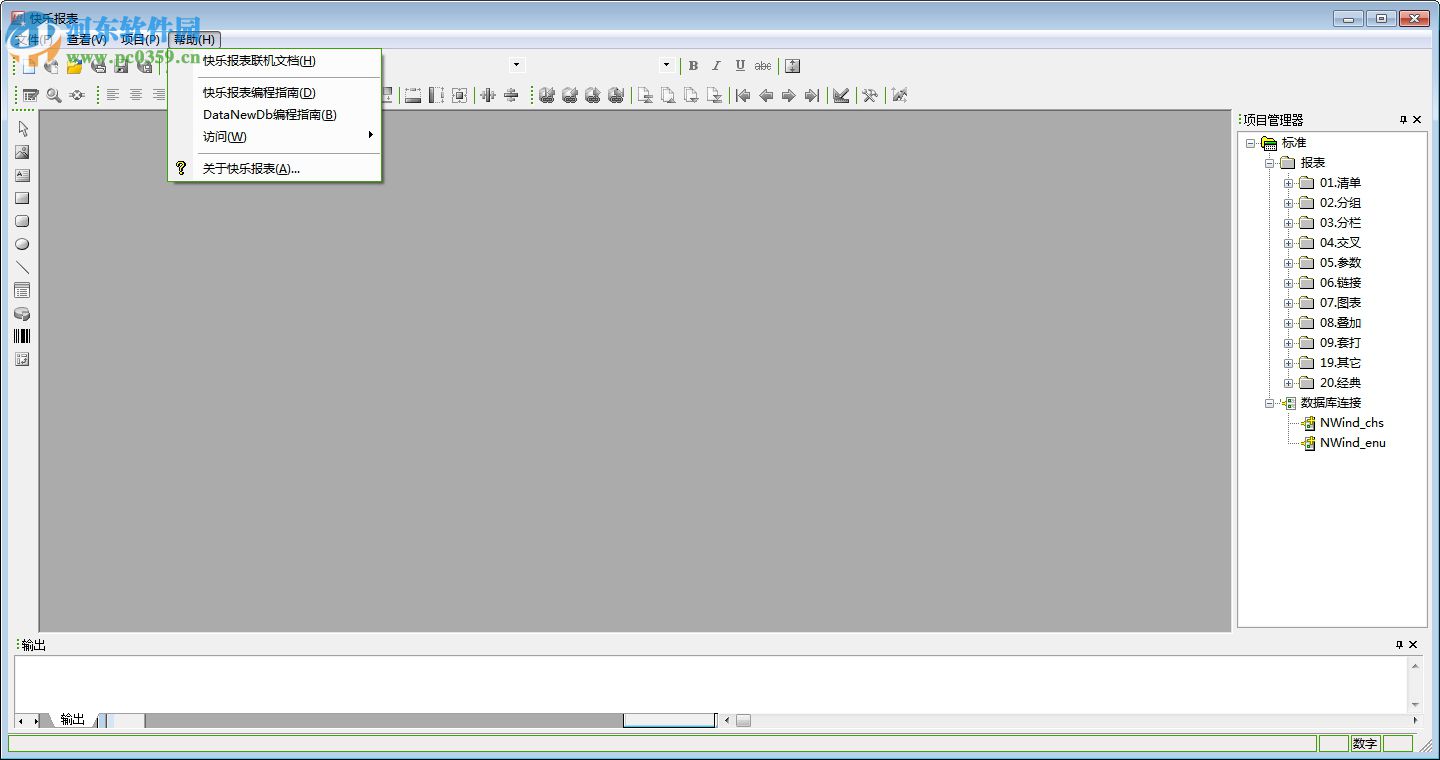Click the make same width icon
Viewport: 1440px width, 760px height.
pos(413,95)
